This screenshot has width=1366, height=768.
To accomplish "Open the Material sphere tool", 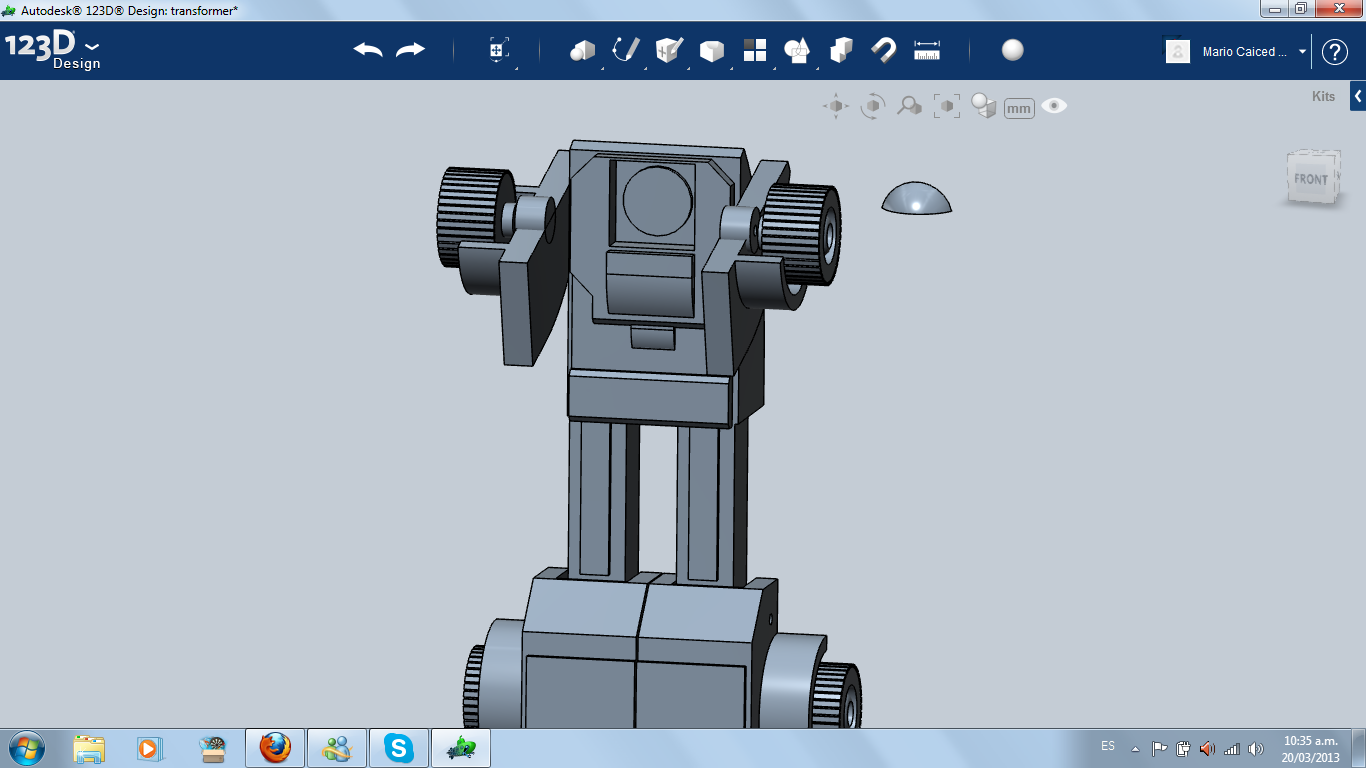I will [x=1013, y=50].
